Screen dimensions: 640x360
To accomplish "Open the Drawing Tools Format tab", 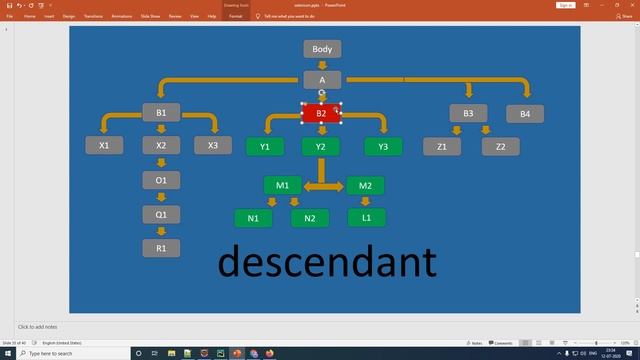I will click(236, 16).
